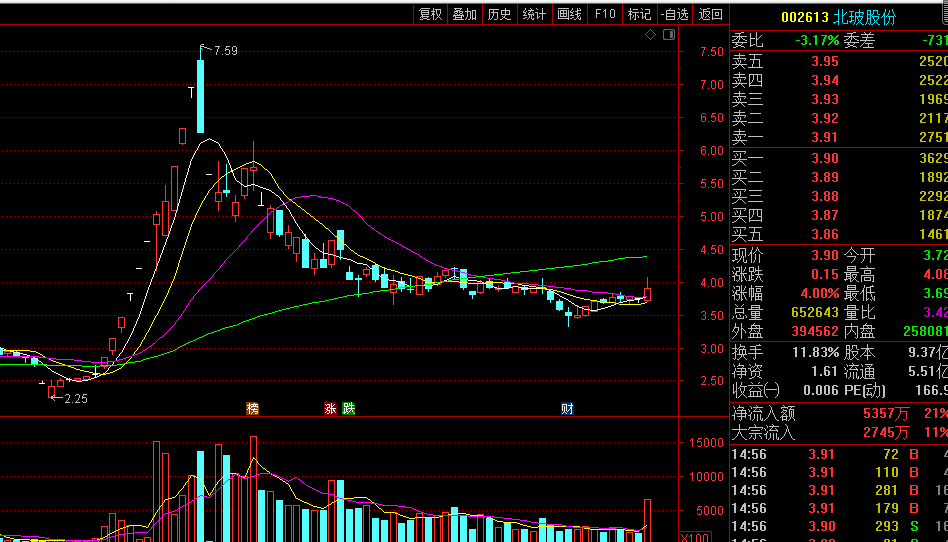
Task: Click the 现价 value 3.90
Action: click(x=825, y=255)
